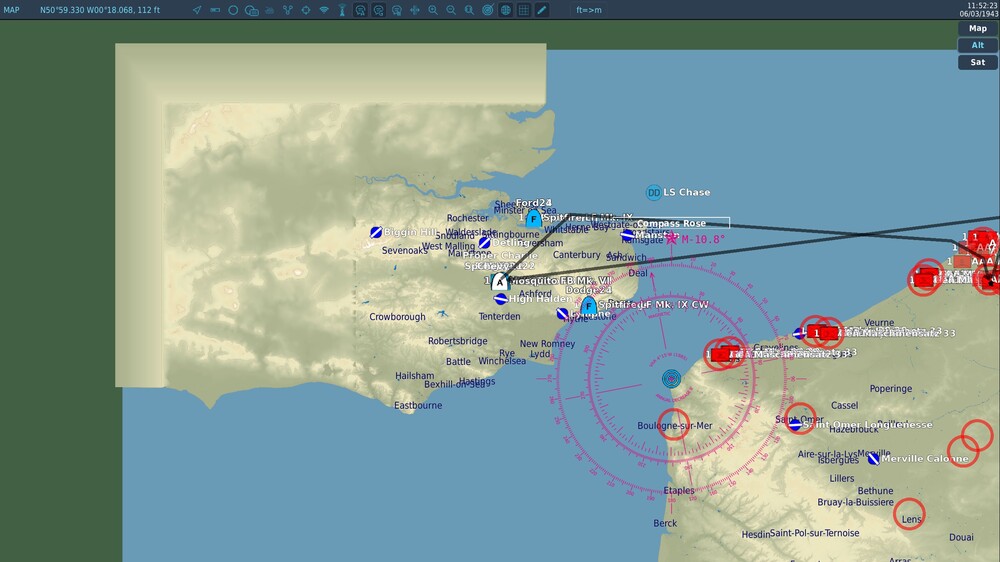Click the Mosquito FB Mk. VI aircraft icon
Screen dimensions: 1000x562
point(499,281)
